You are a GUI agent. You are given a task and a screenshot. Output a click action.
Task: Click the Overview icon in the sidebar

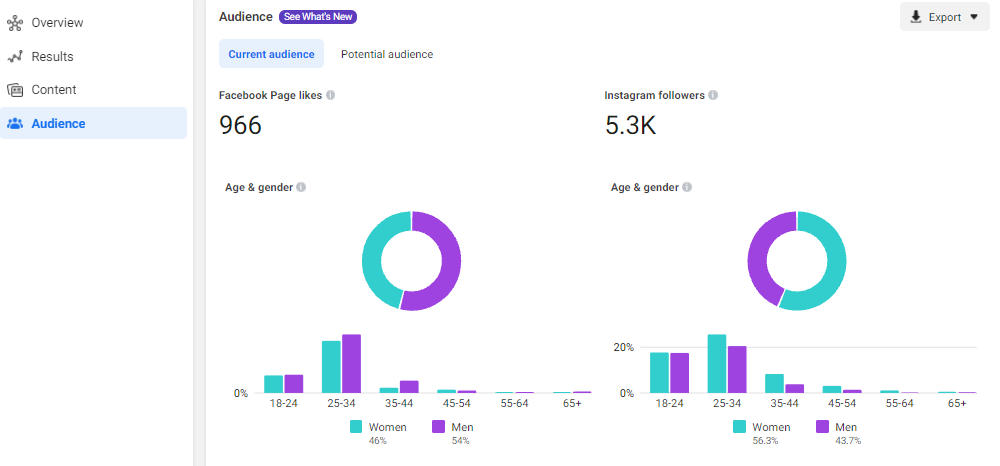[x=15, y=22]
